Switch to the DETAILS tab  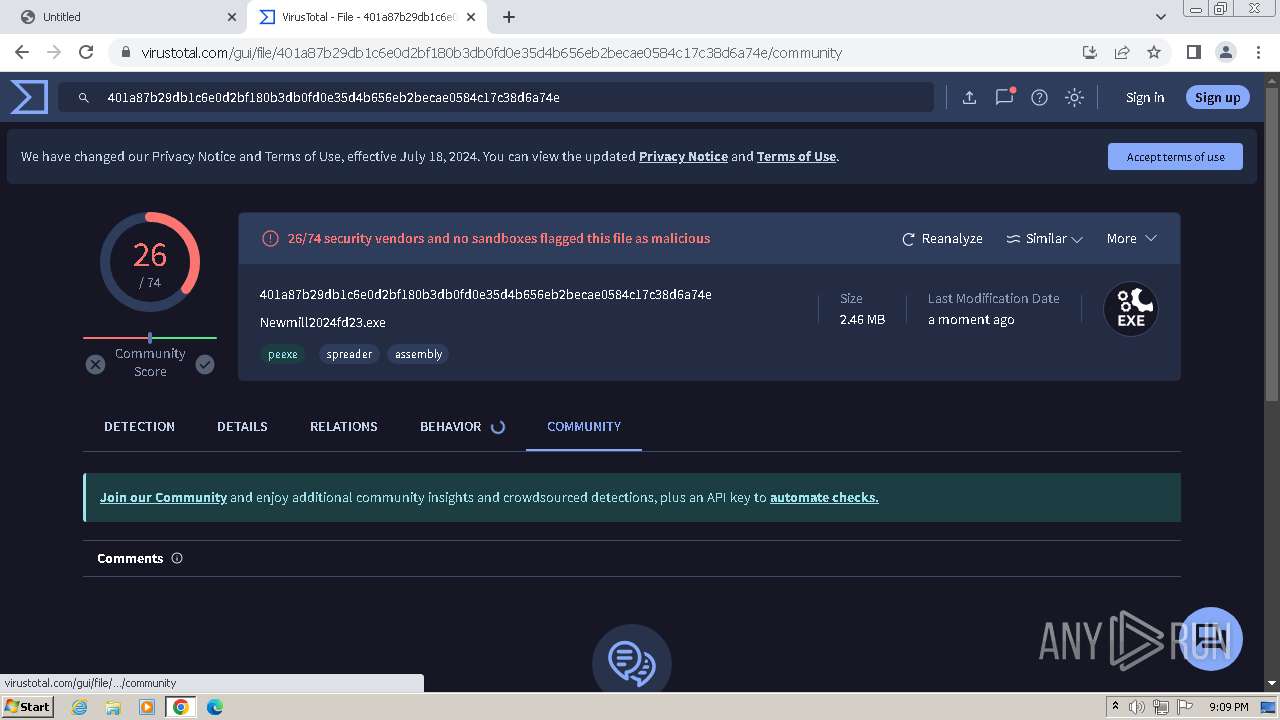coord(242,426)
